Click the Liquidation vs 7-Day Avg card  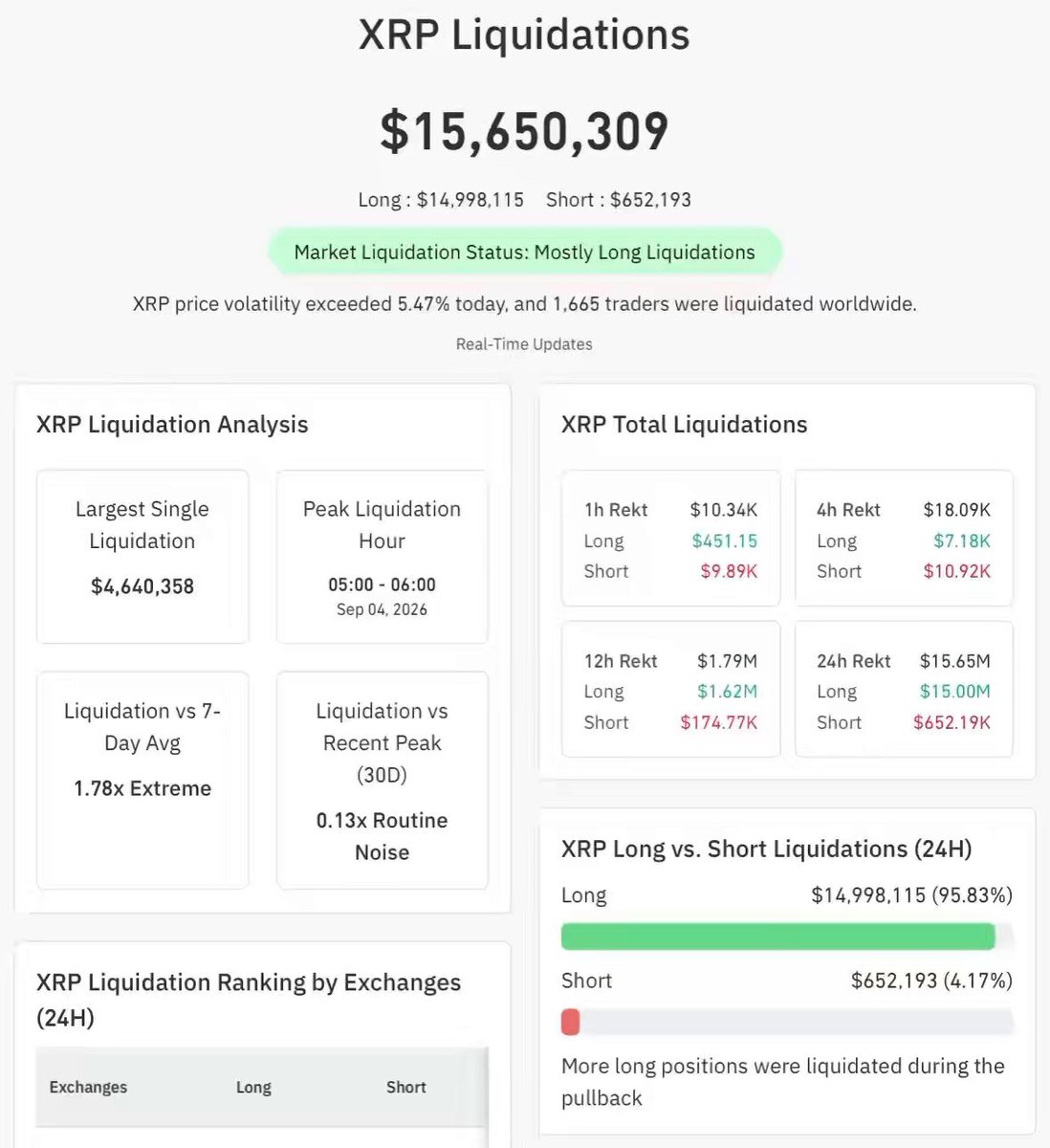tap(142, 780)
